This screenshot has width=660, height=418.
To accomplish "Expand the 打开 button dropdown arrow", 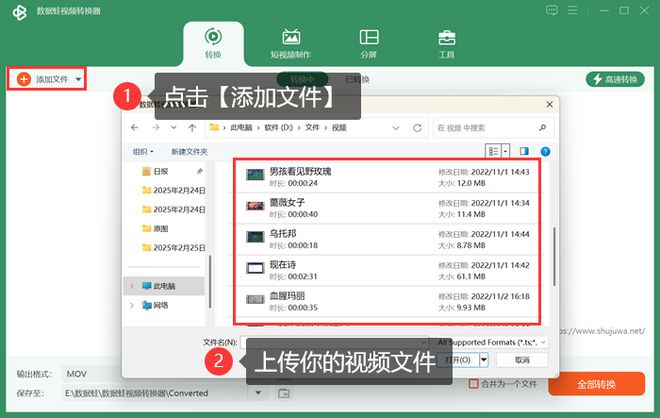I will (484, 360).
